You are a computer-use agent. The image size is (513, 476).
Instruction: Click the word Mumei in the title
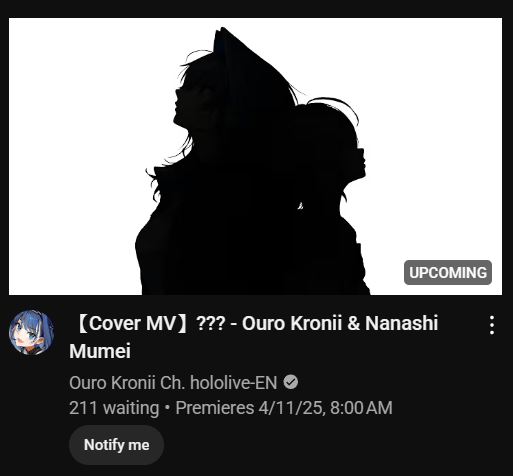pos(100,351)
